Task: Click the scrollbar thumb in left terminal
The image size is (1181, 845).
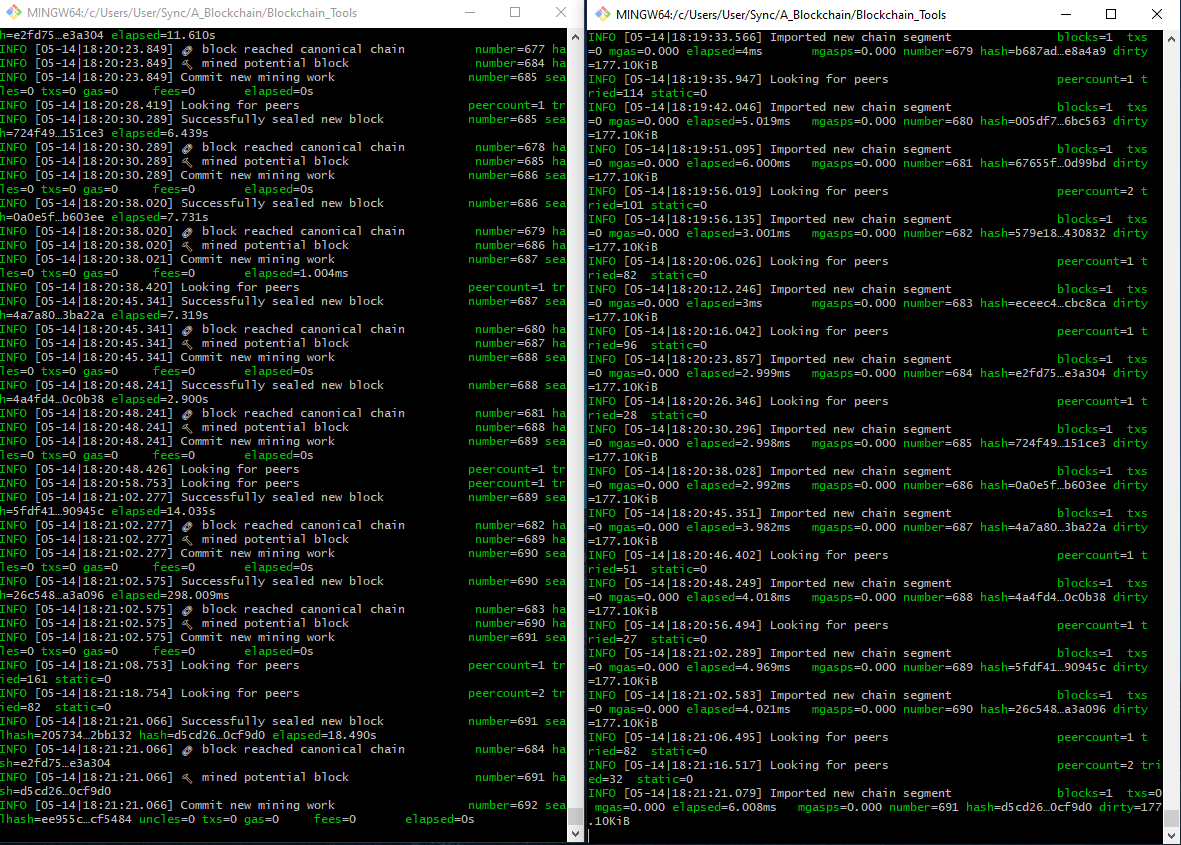Action: pos(575,817)
